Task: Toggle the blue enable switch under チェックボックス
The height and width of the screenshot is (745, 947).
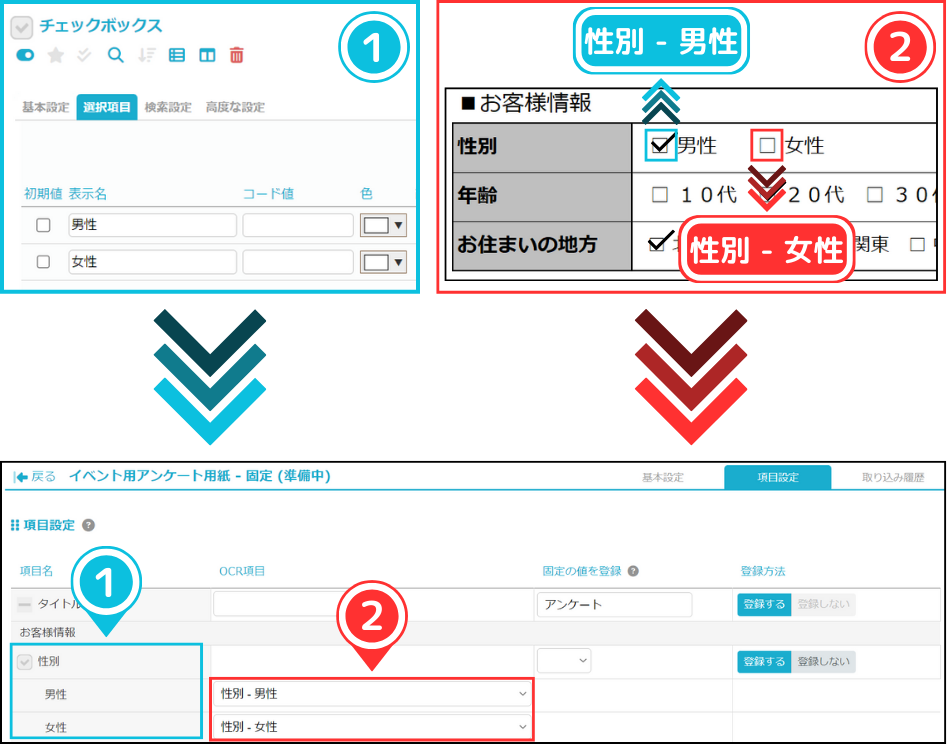Action: point(25,56)
